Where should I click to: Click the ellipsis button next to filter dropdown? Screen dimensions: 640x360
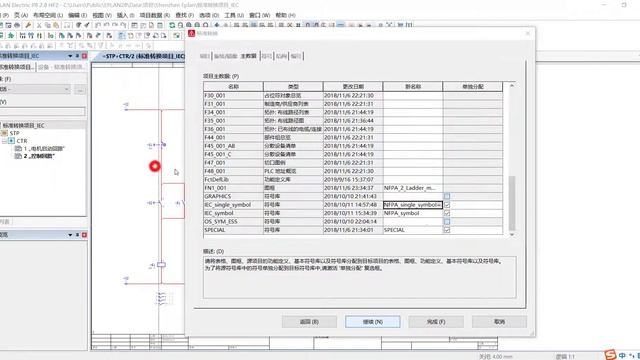[x=80, y=89]
